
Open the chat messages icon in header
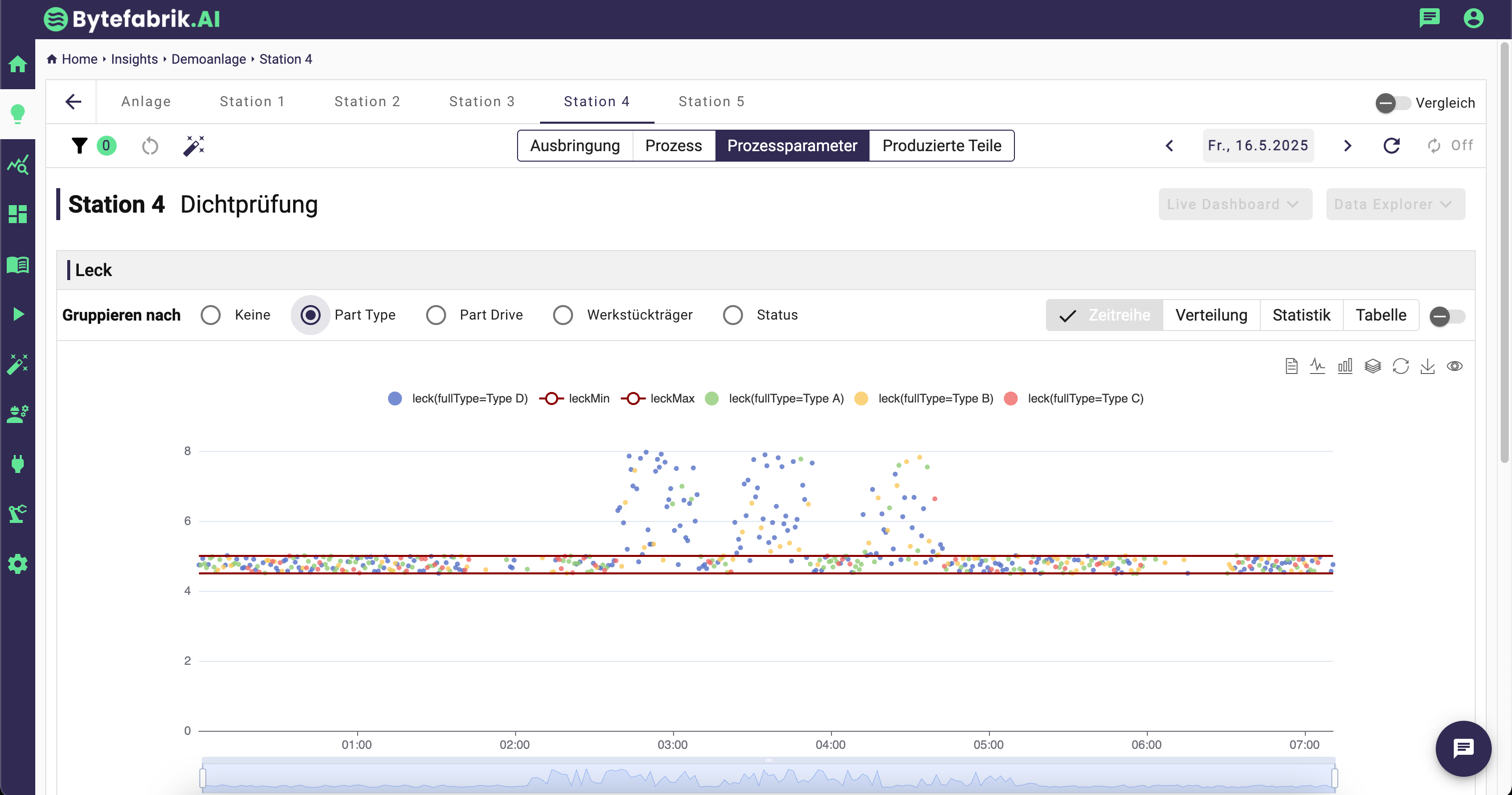point(1430,18)
